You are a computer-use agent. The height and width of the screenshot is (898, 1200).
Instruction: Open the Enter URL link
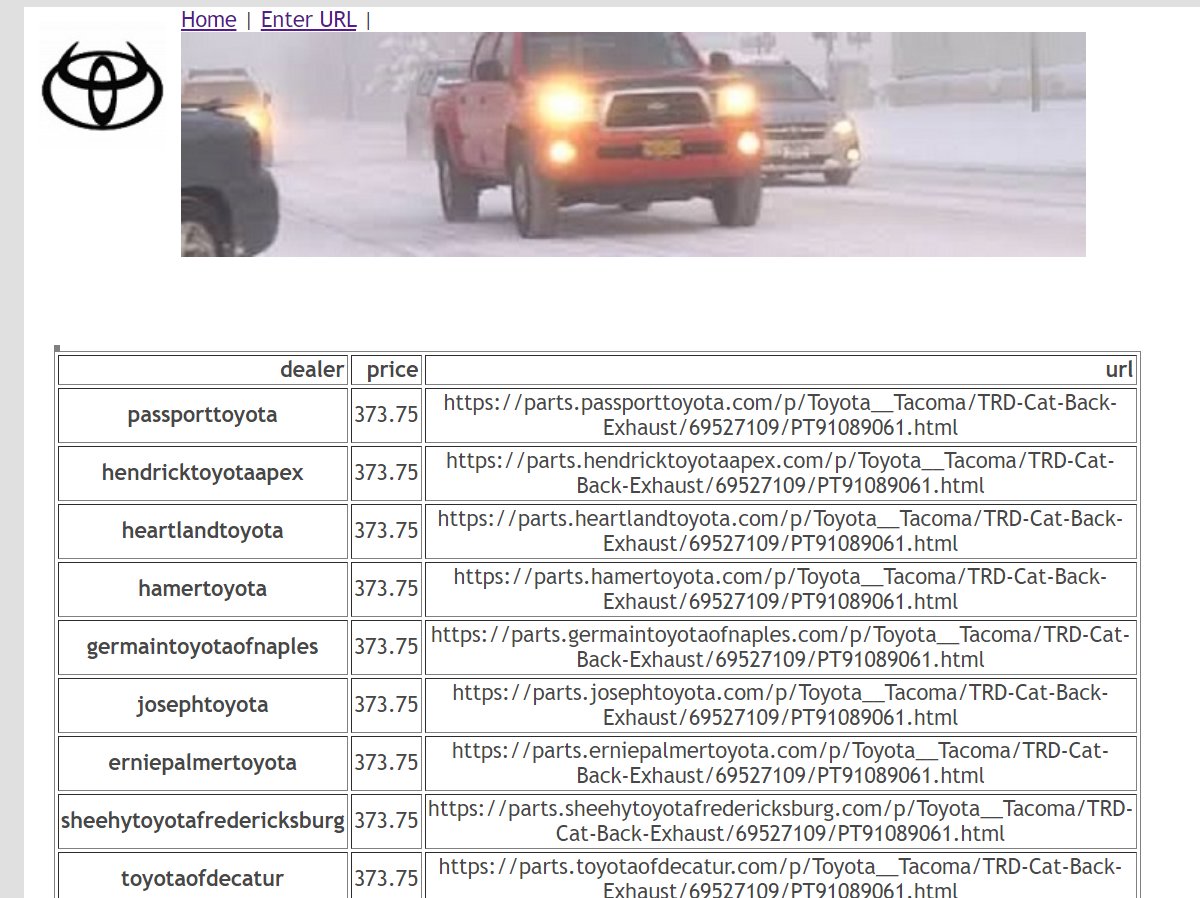pyautogui.click(x=308, y=20)
